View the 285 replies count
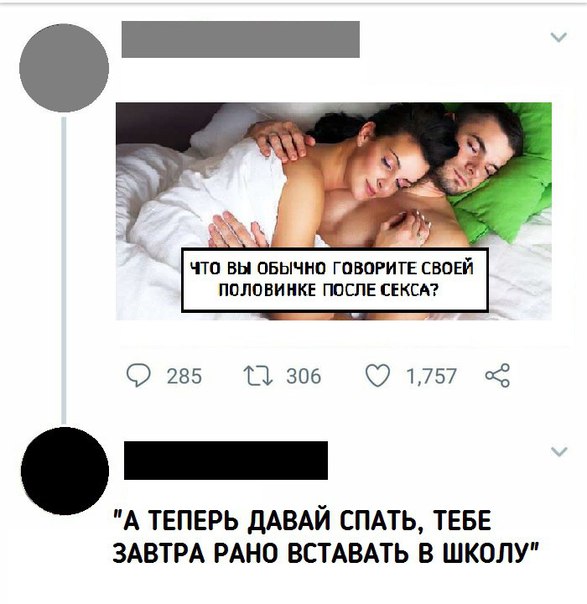Image resolution: width=587 pixels, height=604 pixels. click(x=184, y=376)
